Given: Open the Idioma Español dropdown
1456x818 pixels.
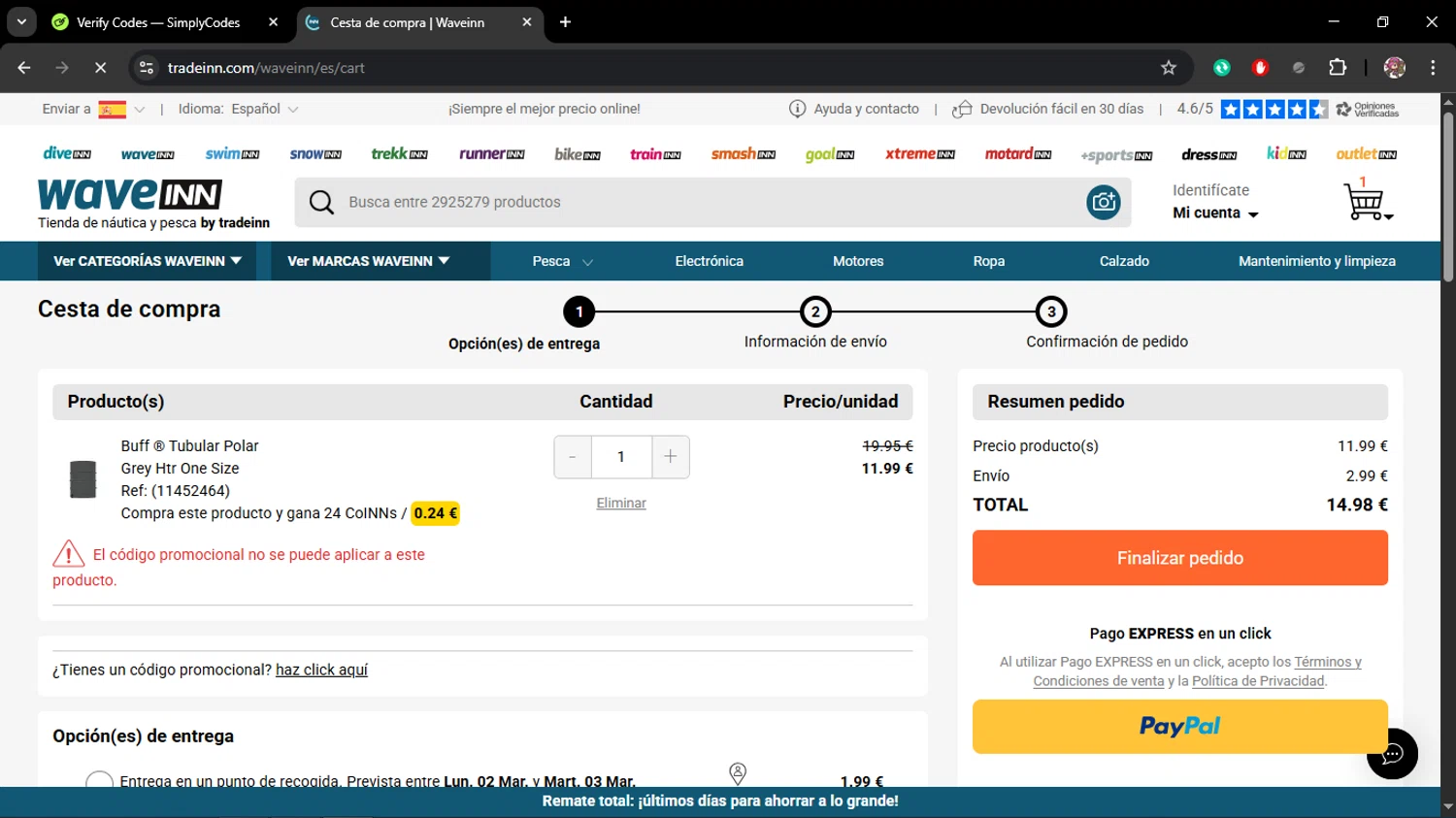Looking at the screenshot, I should pyautogui.click(x=239, y=109).
